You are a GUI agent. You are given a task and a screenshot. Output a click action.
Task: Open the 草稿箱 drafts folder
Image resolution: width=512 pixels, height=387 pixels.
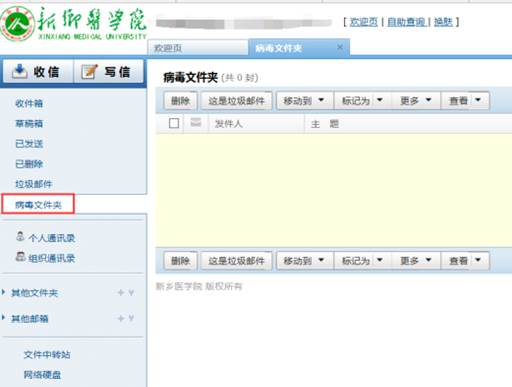click(x=29, y=124)
